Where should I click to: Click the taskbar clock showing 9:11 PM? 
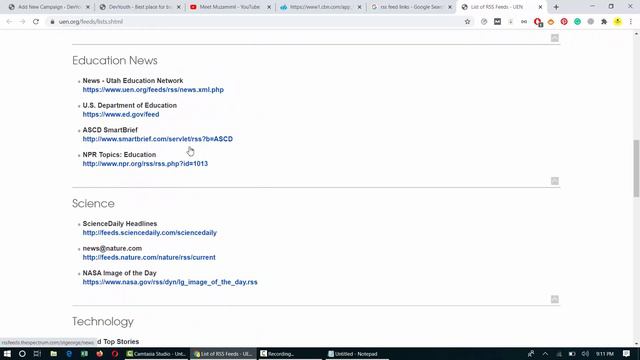604,354
